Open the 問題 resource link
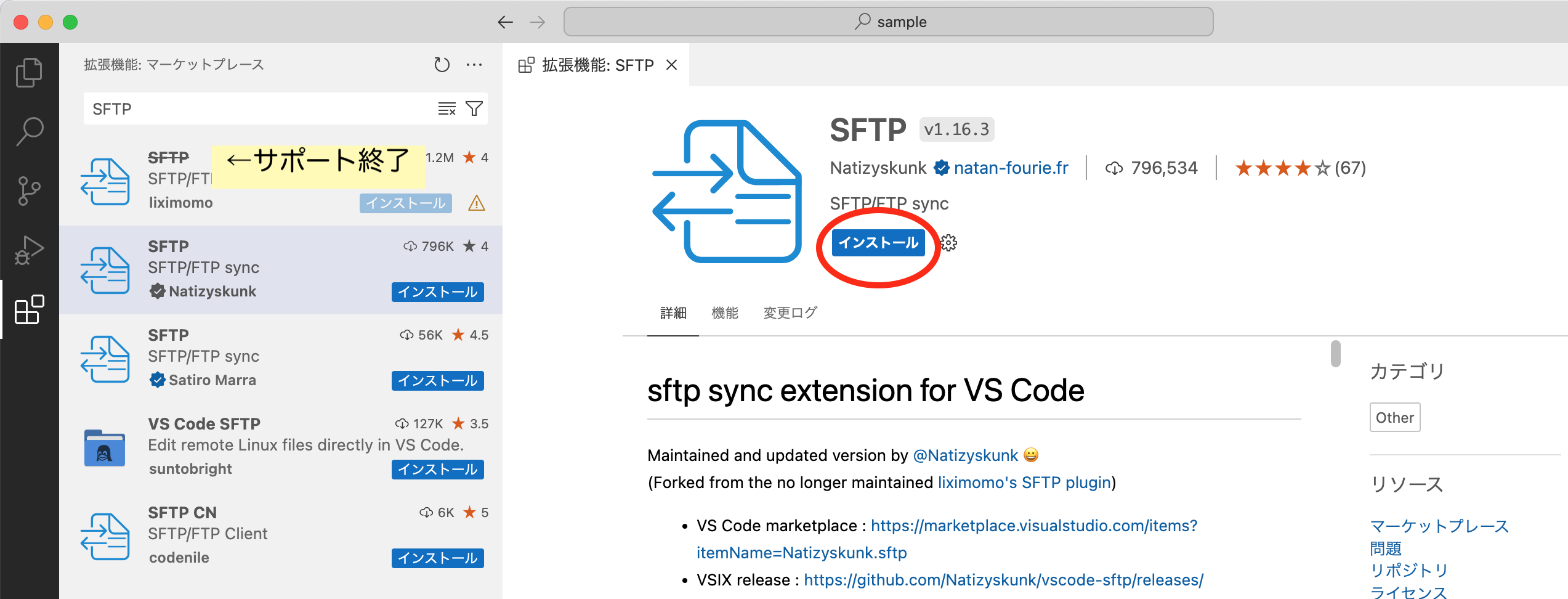 [x=1386, y=548]
